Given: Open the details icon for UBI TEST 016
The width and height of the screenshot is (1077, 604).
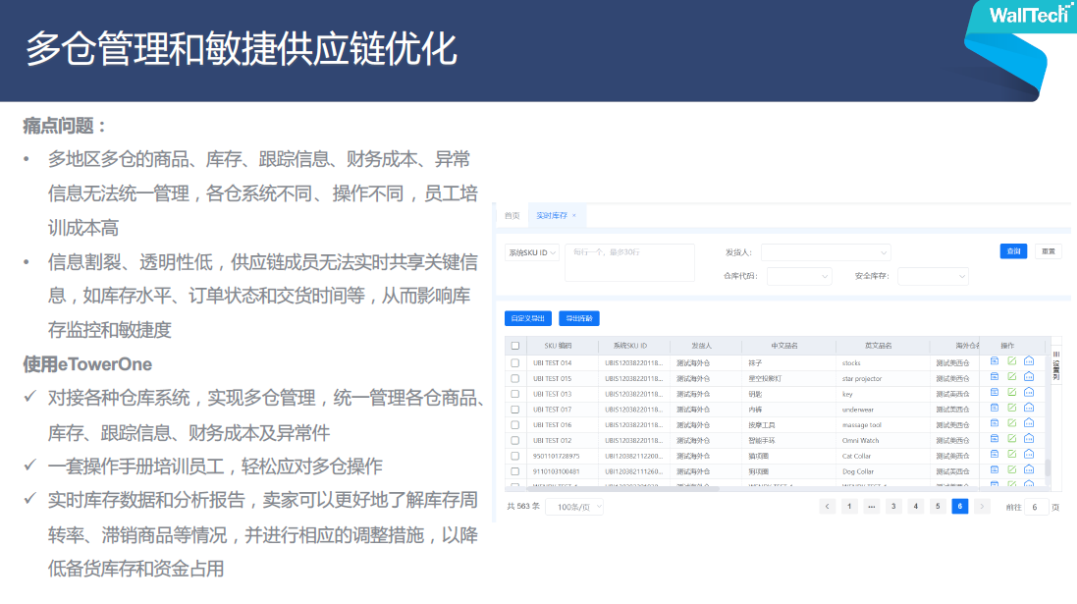Looking at the screenshot, I should coord(994,424).
